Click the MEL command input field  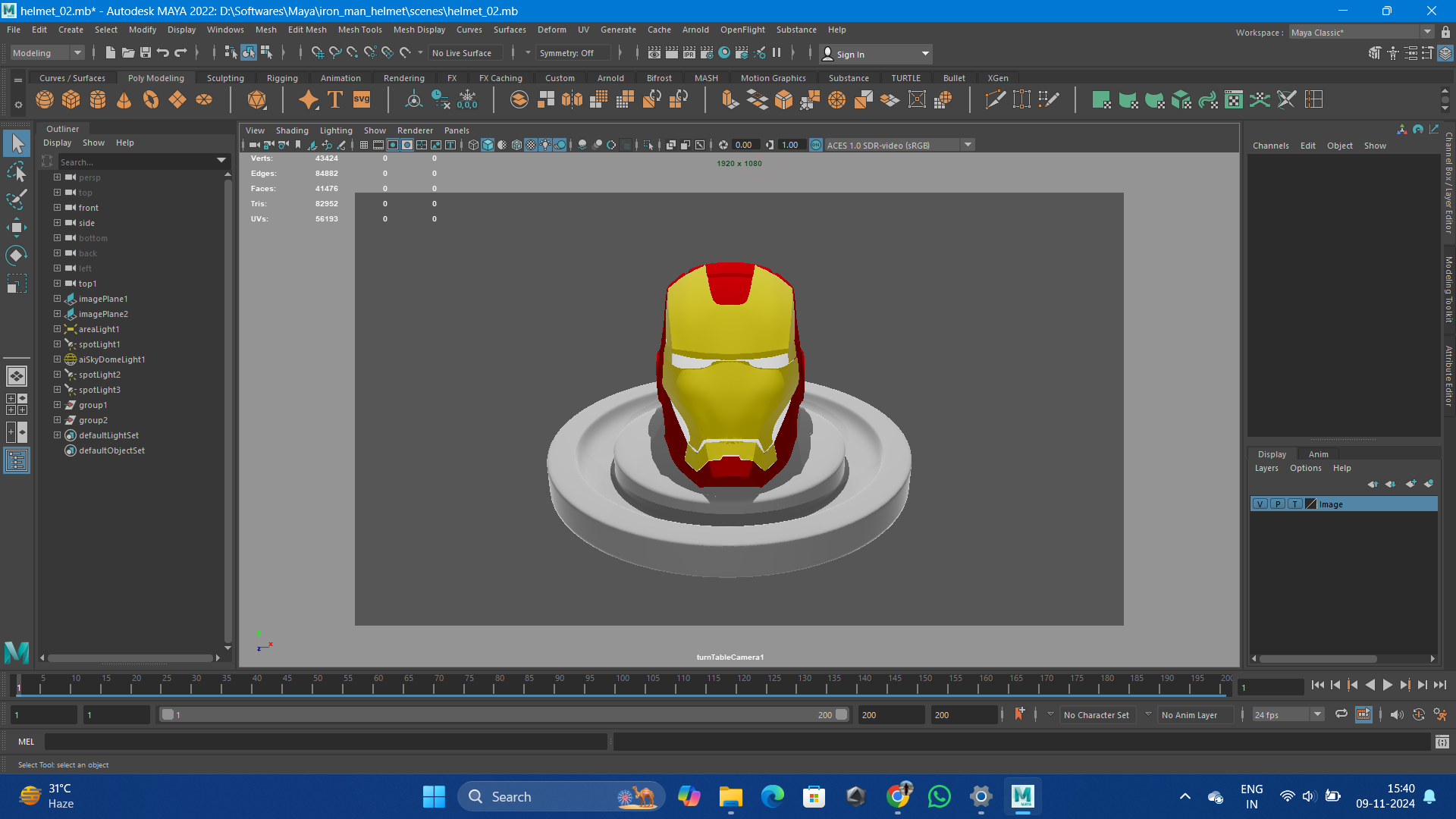[x=326, y=742]
